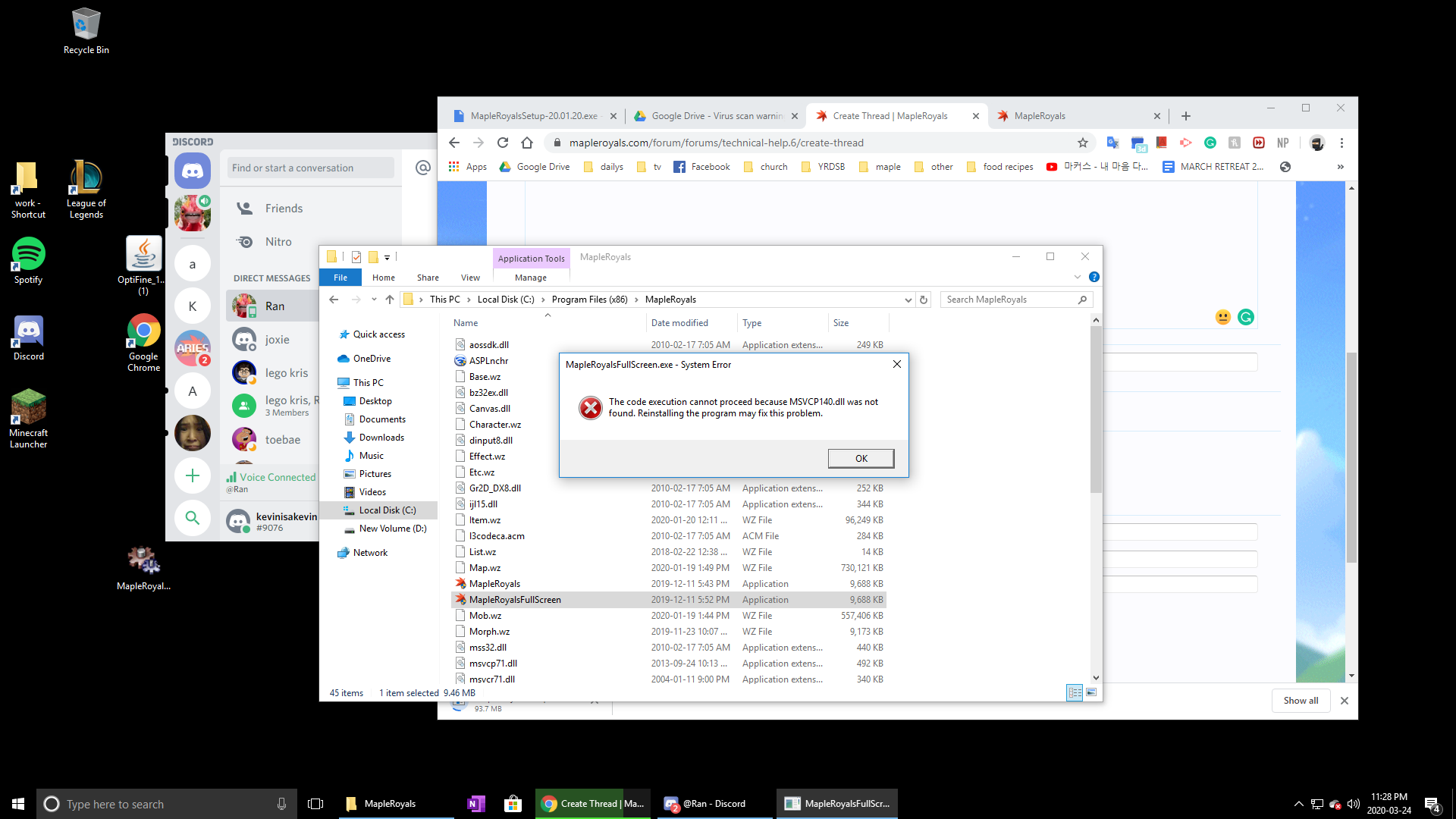Switch Explorer to large icons view
Screen dimensions: 1456x819
[x=1090, y=692]
